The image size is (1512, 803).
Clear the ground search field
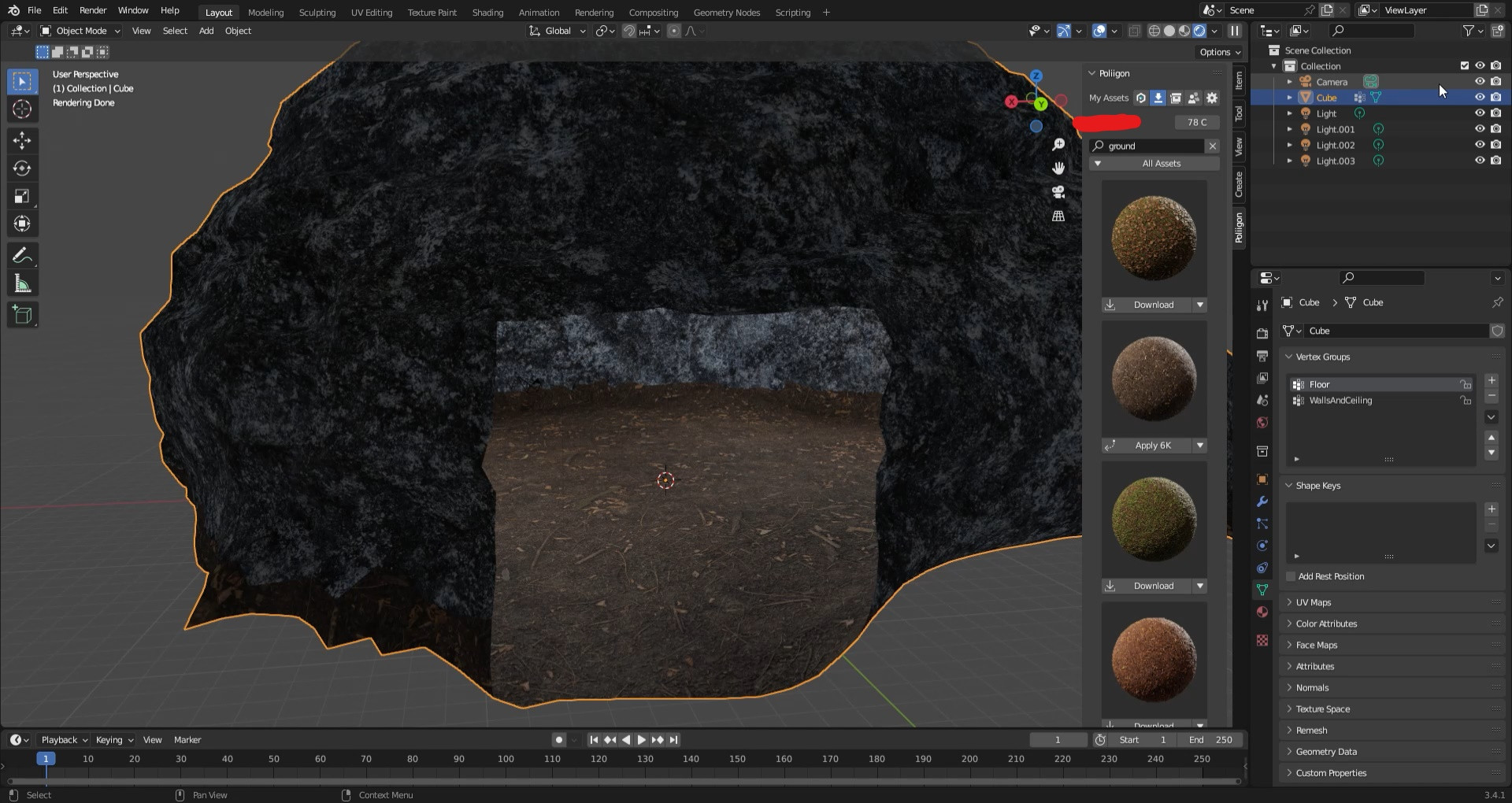pos(1213,146)
